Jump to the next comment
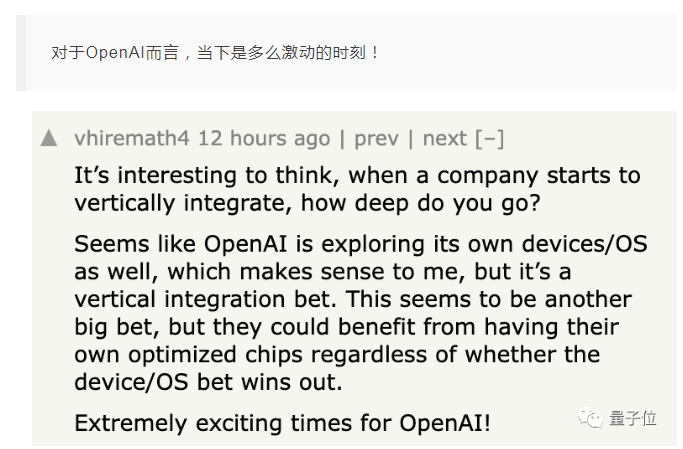This screenshot has width=683, height=449. [445, 138]
